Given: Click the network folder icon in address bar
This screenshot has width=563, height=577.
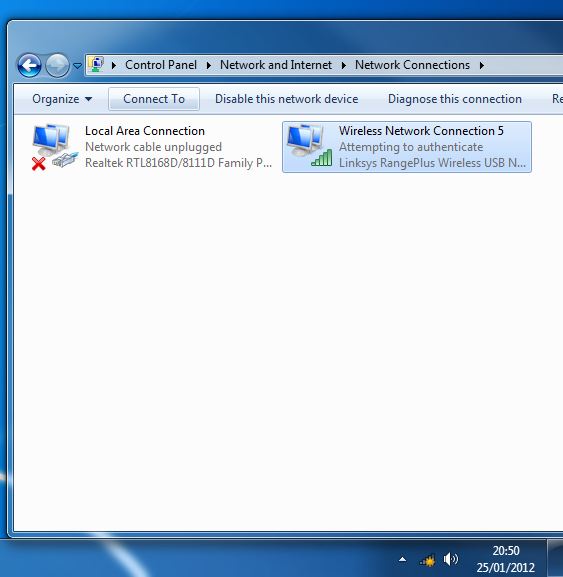Looking at the screenshot, I should point(97,65).
